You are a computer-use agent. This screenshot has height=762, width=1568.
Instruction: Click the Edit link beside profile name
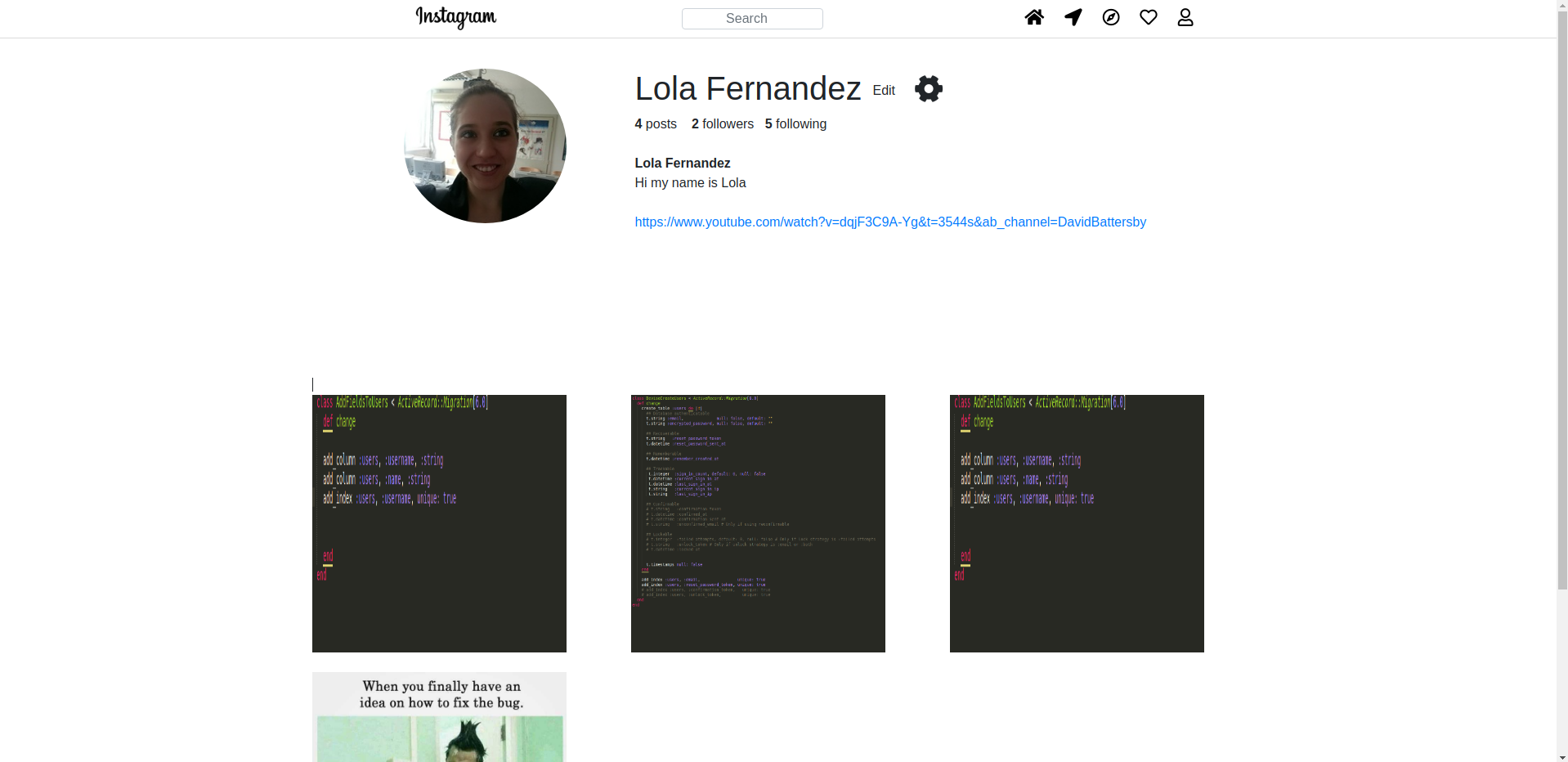(x=883, y=91)
